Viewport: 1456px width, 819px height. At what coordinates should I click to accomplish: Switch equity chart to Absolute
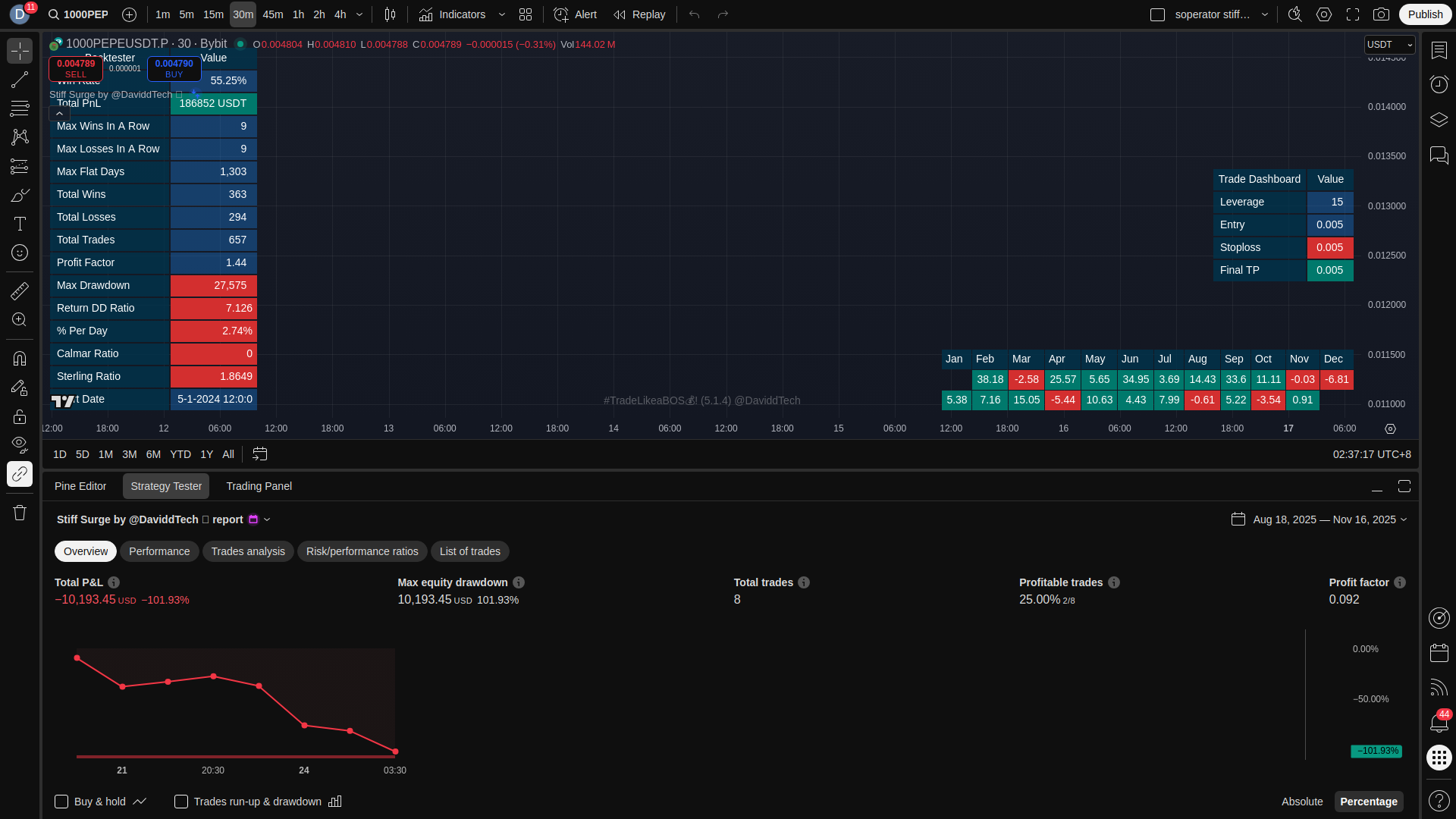[x=1301, y=802]
